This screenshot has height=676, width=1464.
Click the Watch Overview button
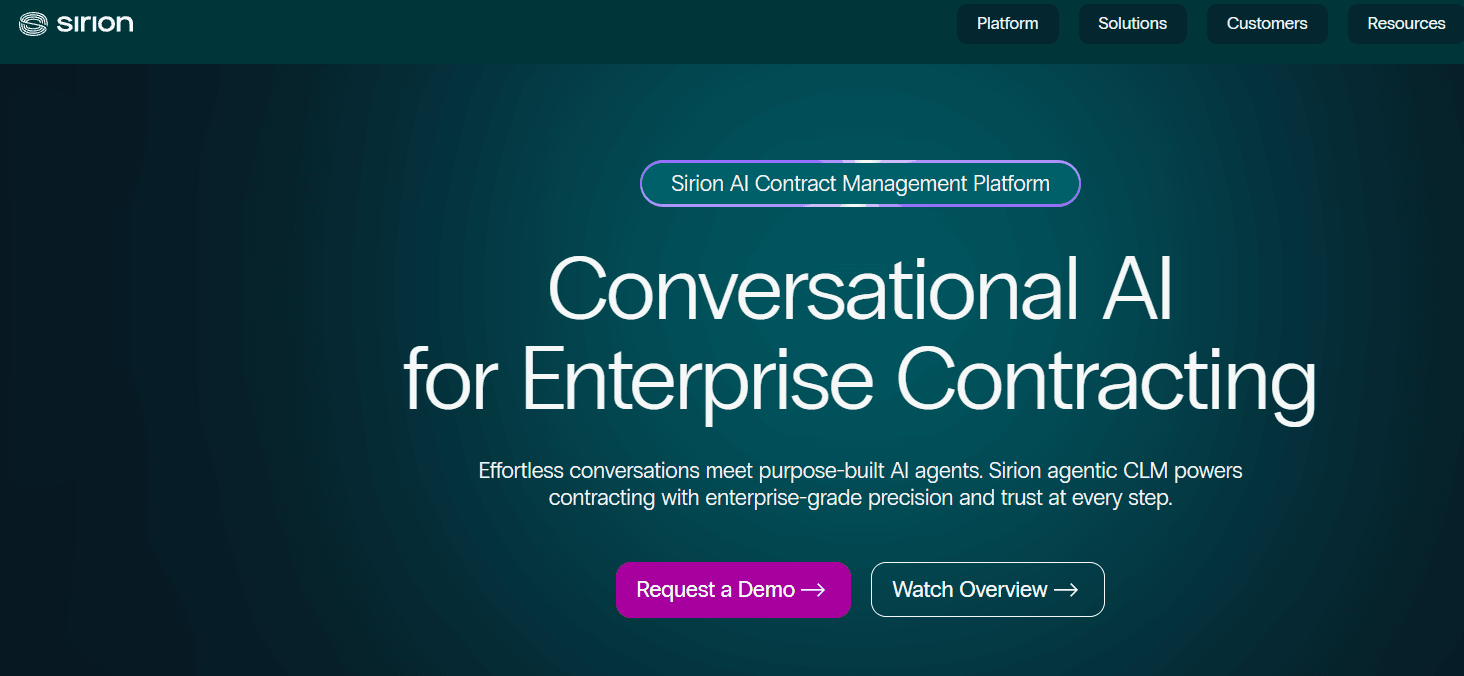988,590
